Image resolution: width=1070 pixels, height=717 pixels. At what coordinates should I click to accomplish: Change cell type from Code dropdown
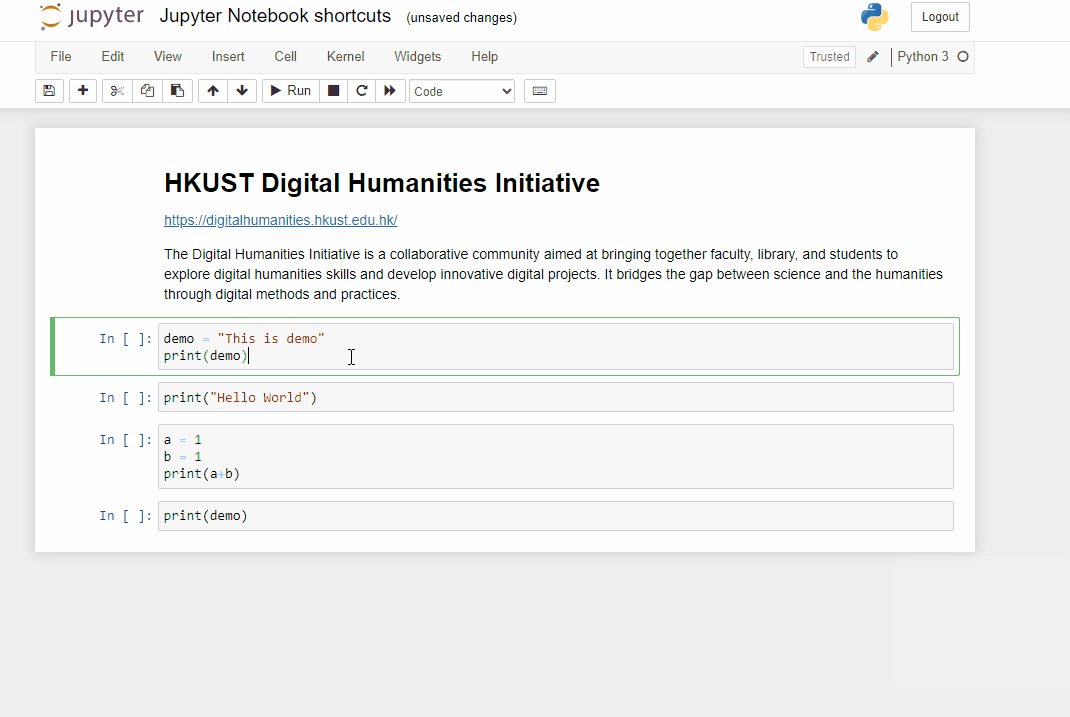(461, 91)
